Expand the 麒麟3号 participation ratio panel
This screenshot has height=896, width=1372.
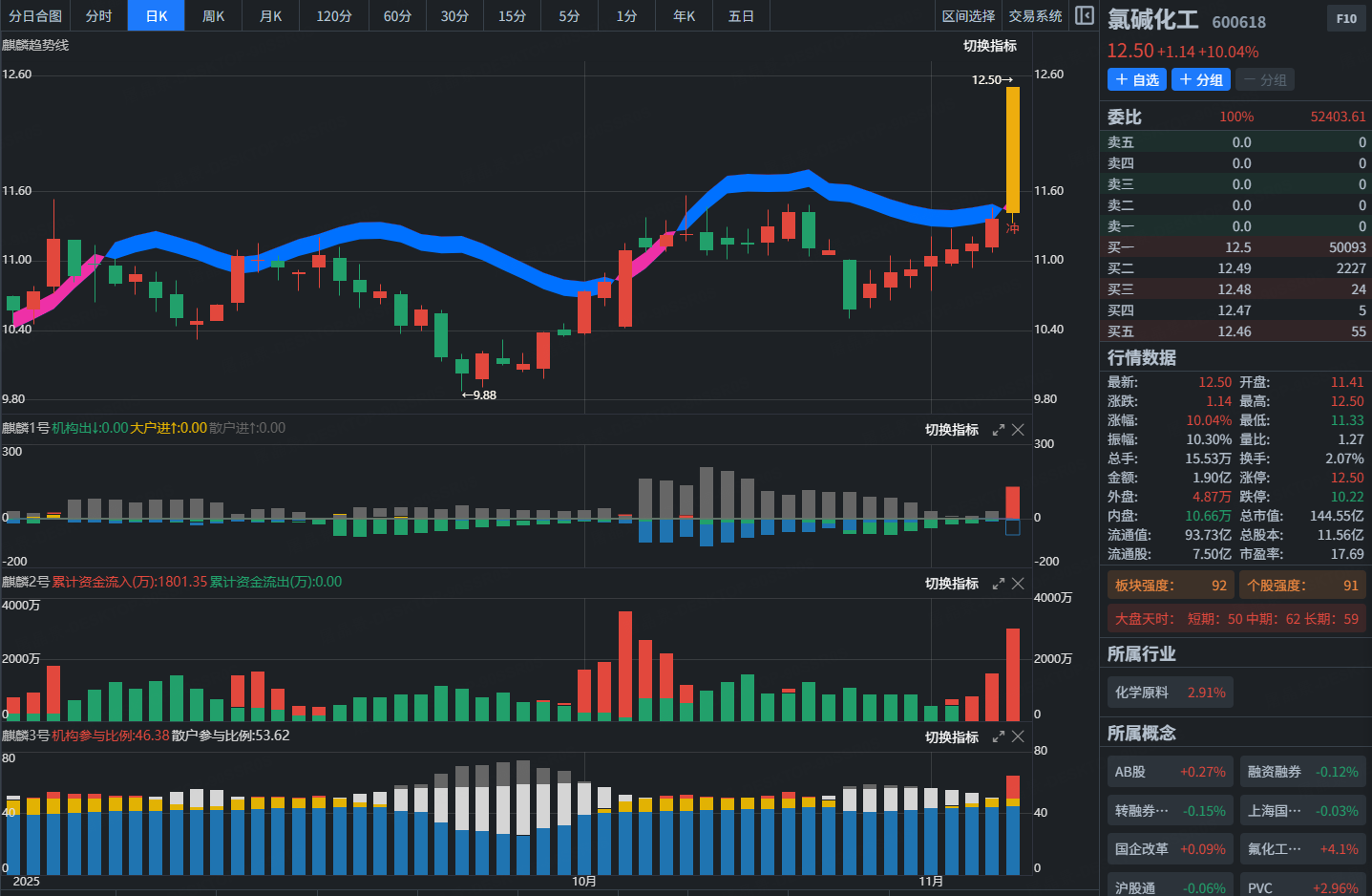point(999,737)
